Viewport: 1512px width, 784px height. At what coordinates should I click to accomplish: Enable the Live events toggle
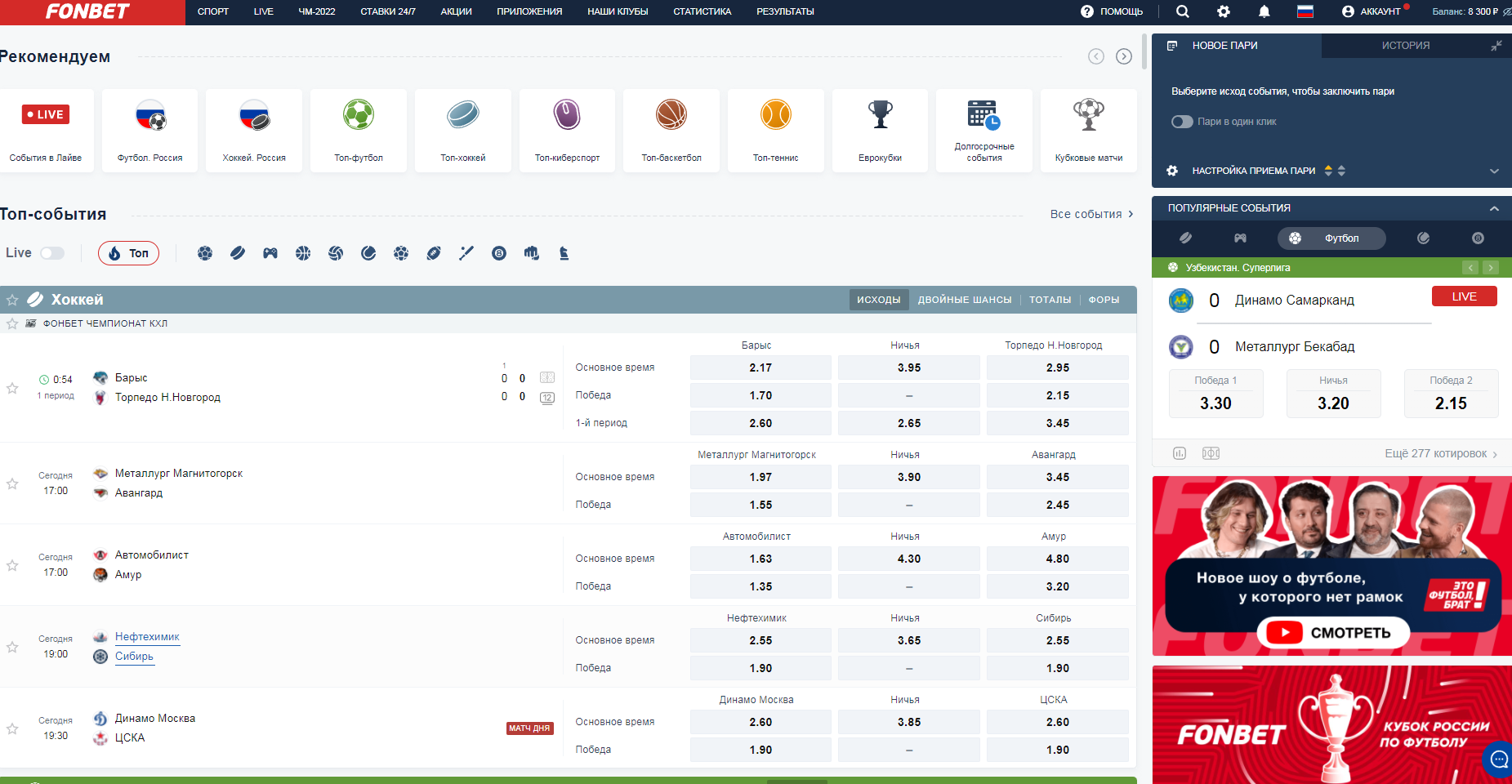click(x=52, y=253)
